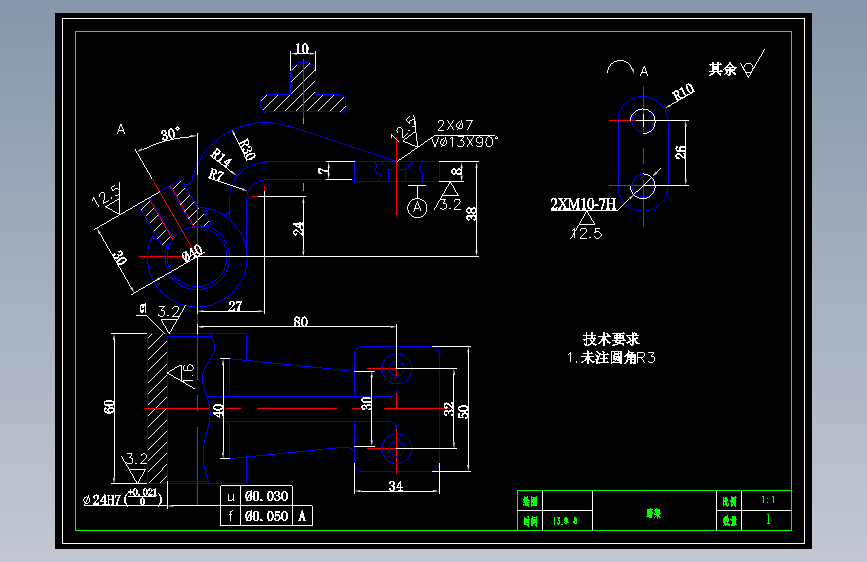Click the "技术要求" heading text
Viewport: 867px width, 562px height.
tap(611, 339)
